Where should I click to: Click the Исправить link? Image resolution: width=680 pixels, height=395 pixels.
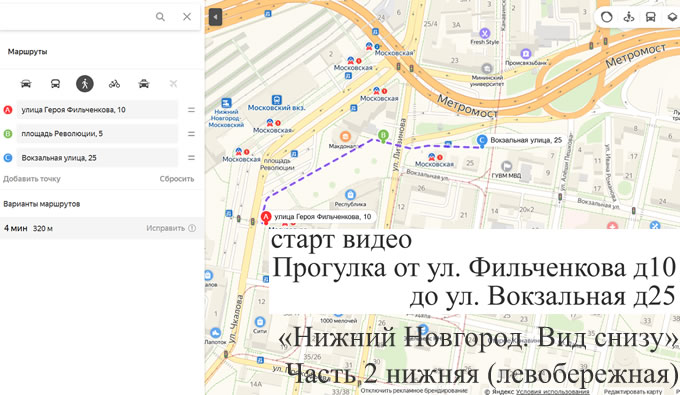(x=166, y=228)
